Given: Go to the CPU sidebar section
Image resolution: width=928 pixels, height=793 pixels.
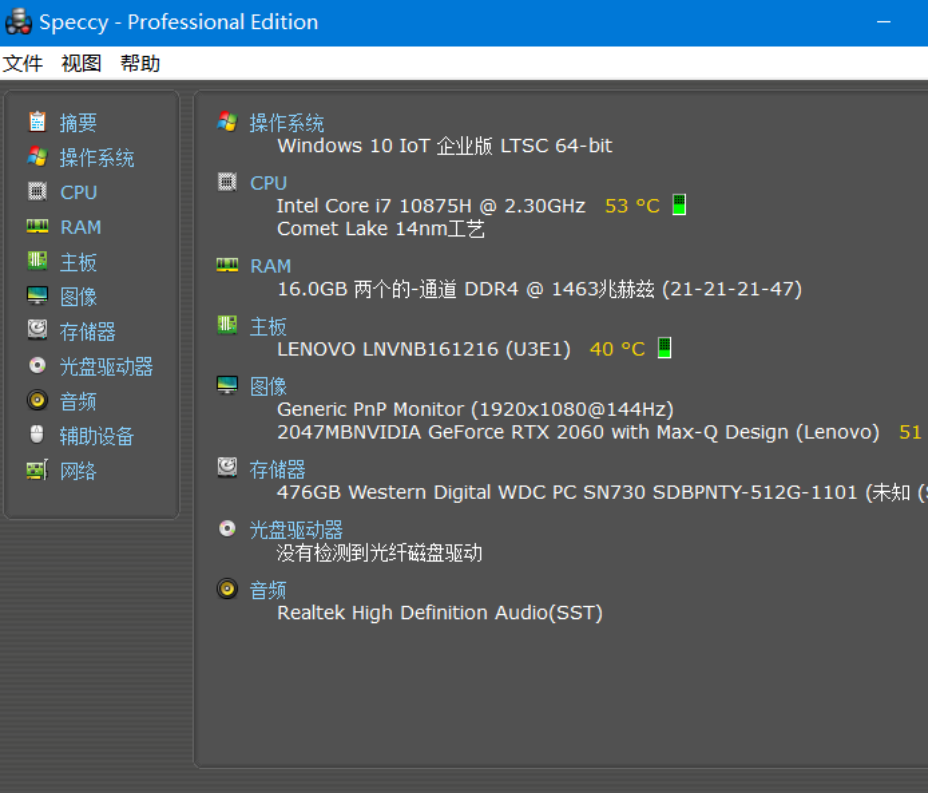Looking at the screenshot, I should 79,192.
